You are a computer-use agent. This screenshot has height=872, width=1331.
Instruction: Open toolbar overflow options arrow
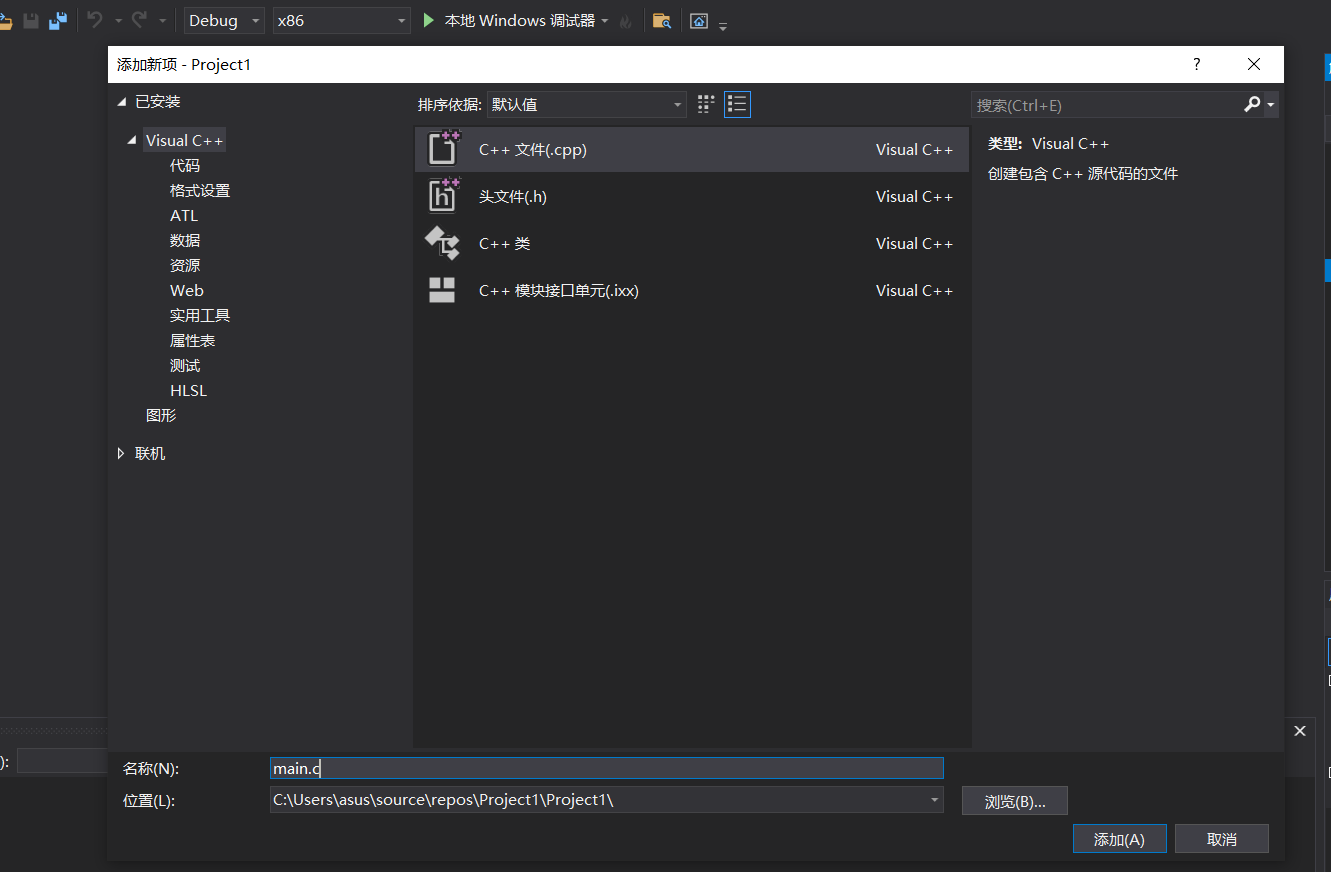pyautogui.click(x=723, y=25)
